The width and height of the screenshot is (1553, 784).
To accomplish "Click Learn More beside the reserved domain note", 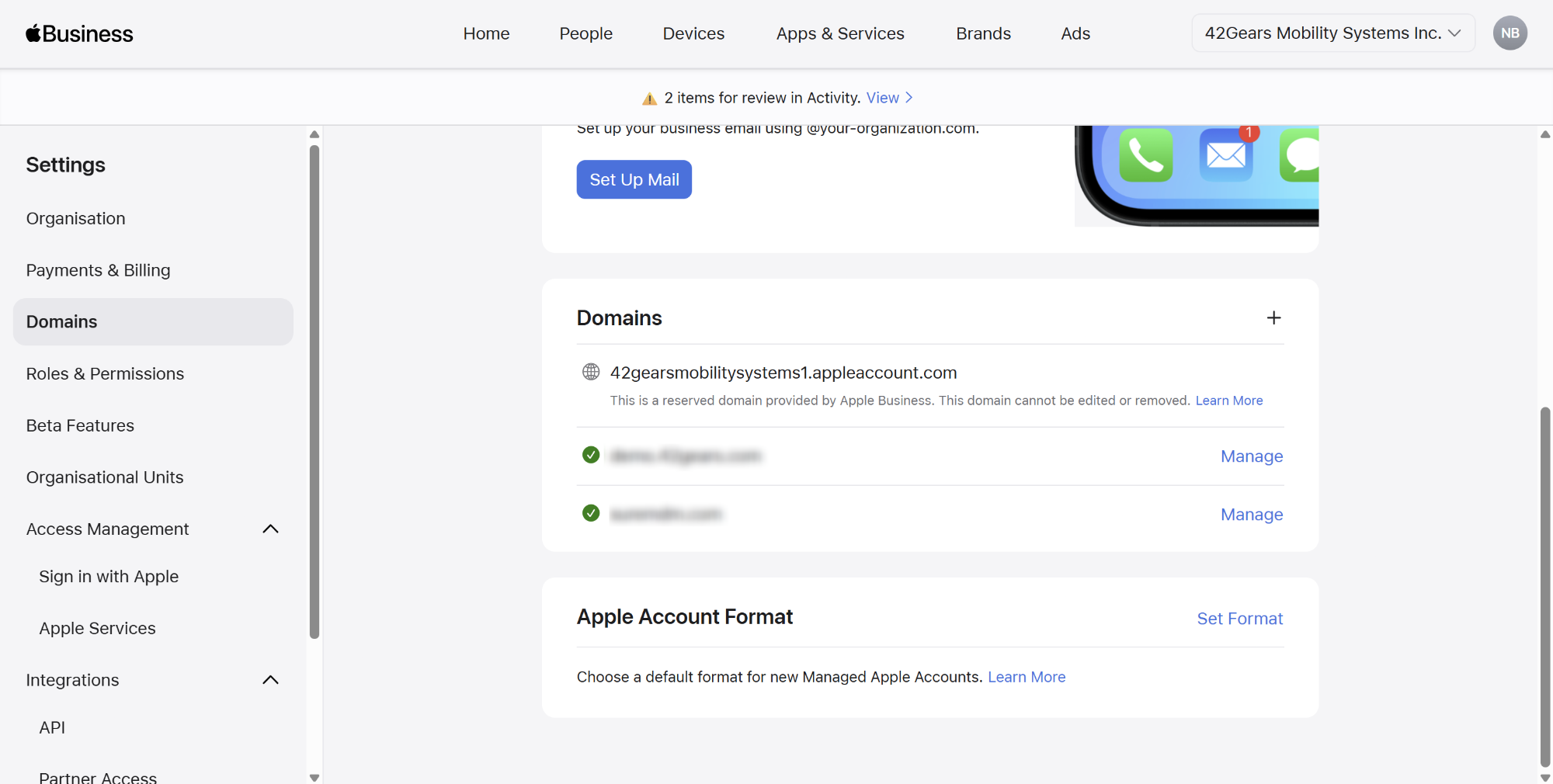I will pyautogui.click(x=1229, y=401).
